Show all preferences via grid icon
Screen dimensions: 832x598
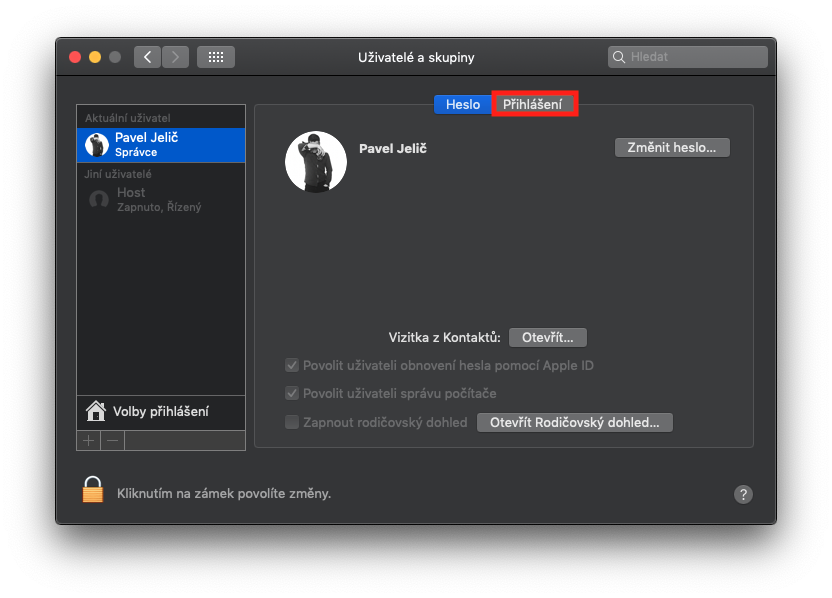(x=216, y=57)
